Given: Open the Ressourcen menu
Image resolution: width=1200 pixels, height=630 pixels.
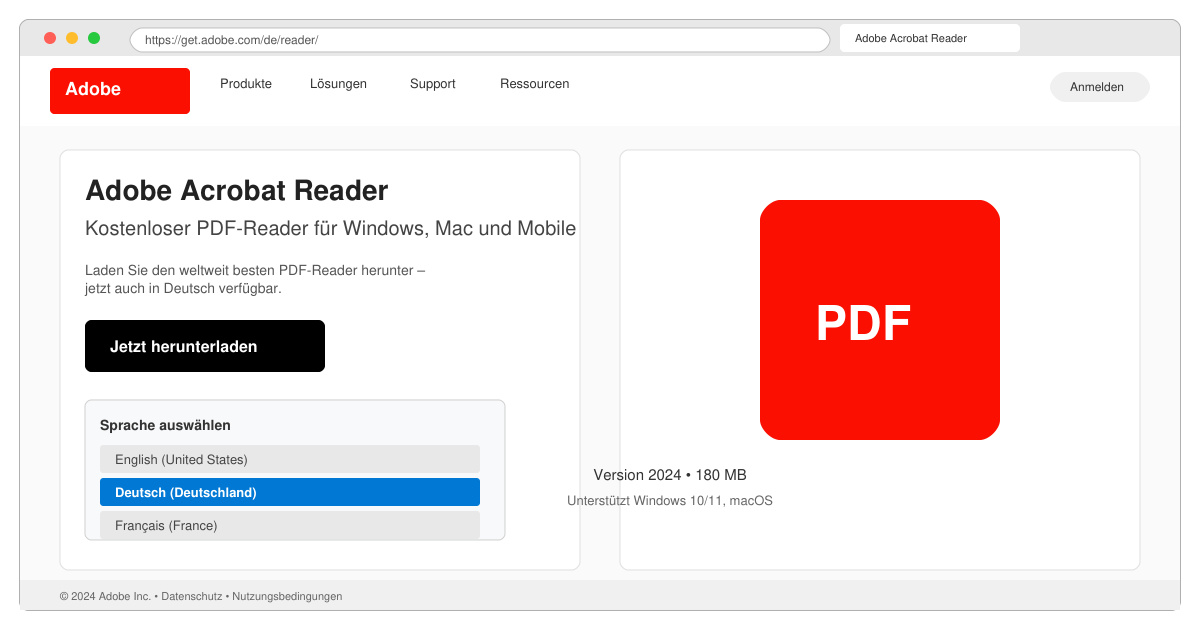Looking at the screenshot, I should 535,84.
